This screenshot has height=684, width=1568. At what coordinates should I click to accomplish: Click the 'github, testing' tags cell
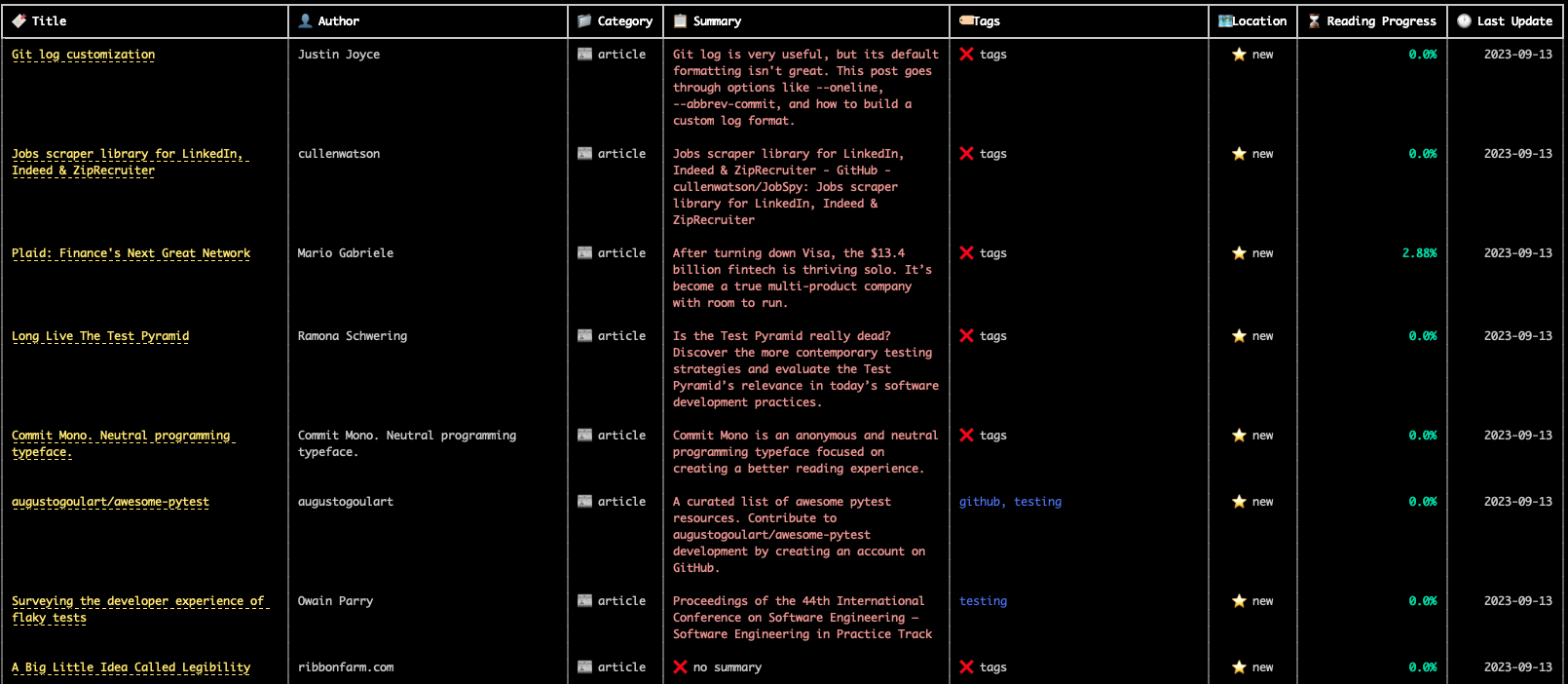pyautogui.click(x=1010, y=502)
